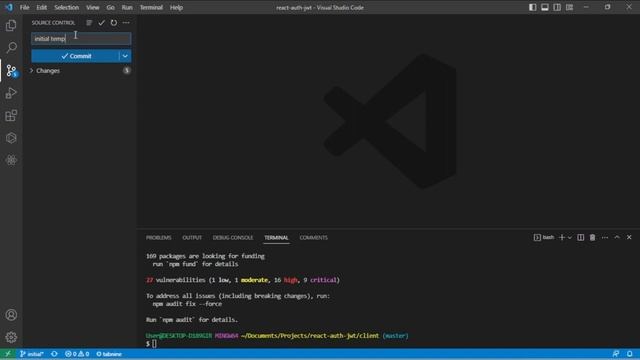Image resolution: width=640 pixels, height=360 pixels.
Task: Click View as Tree icon in Source Control header
Action: point(89,23)
